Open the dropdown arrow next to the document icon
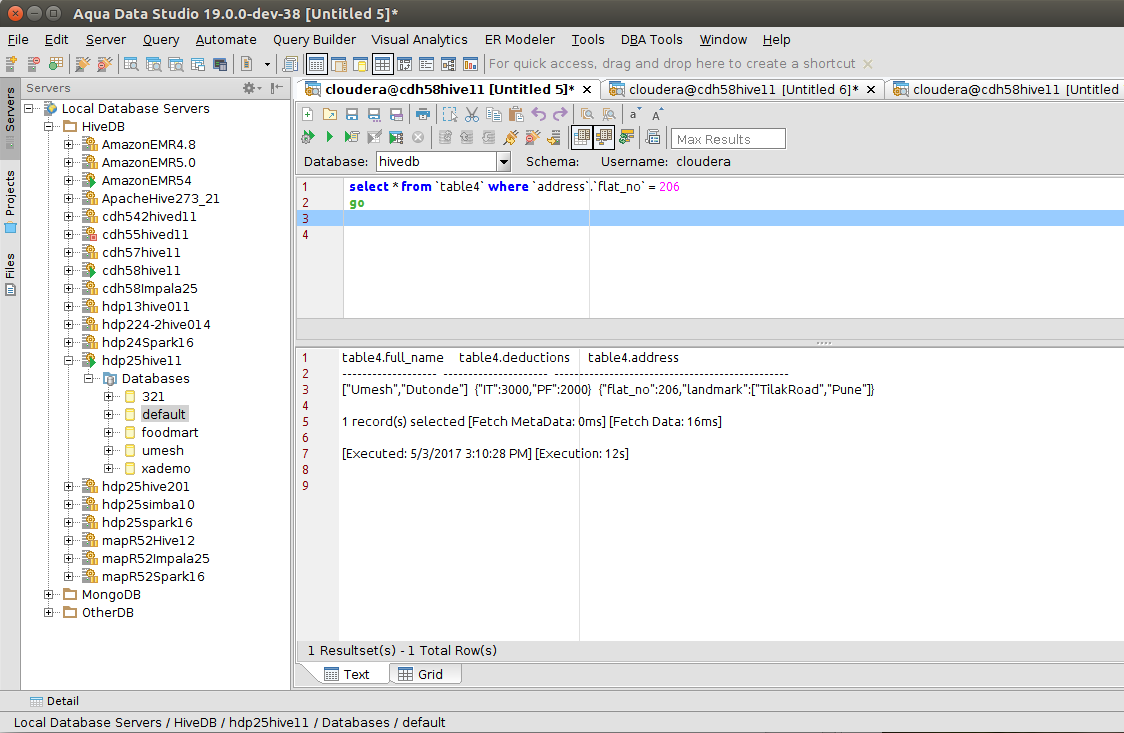This screenshot has width=1124, height=733. coord(267,64)
